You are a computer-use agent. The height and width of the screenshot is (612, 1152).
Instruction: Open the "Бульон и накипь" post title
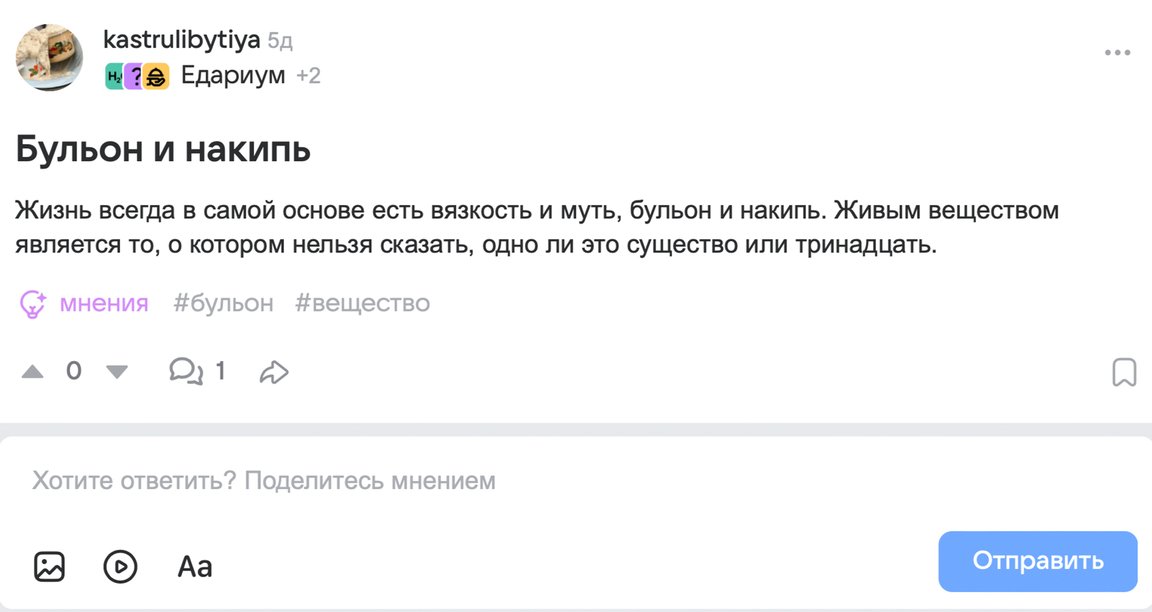[x=163, y=150]
